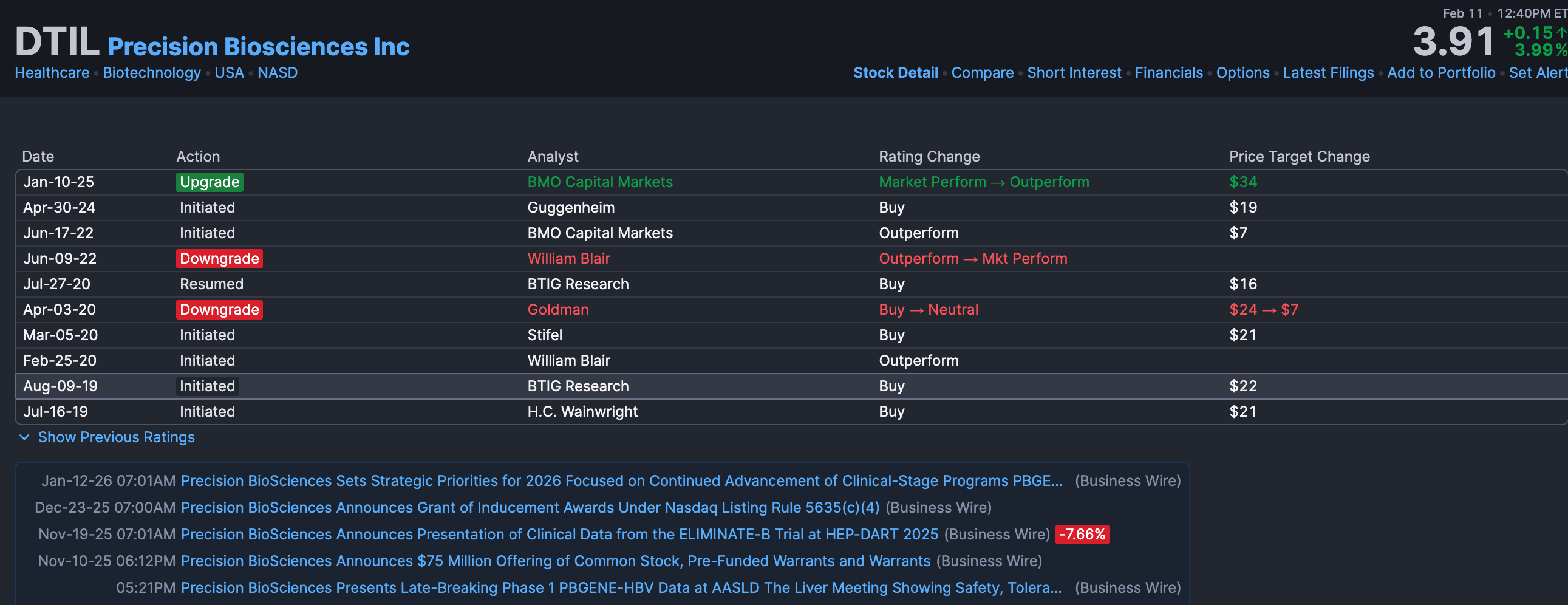Click the NASD exchange link
Image resolution: width=1568 pixels, height=605 pixels.
[278, 73]
